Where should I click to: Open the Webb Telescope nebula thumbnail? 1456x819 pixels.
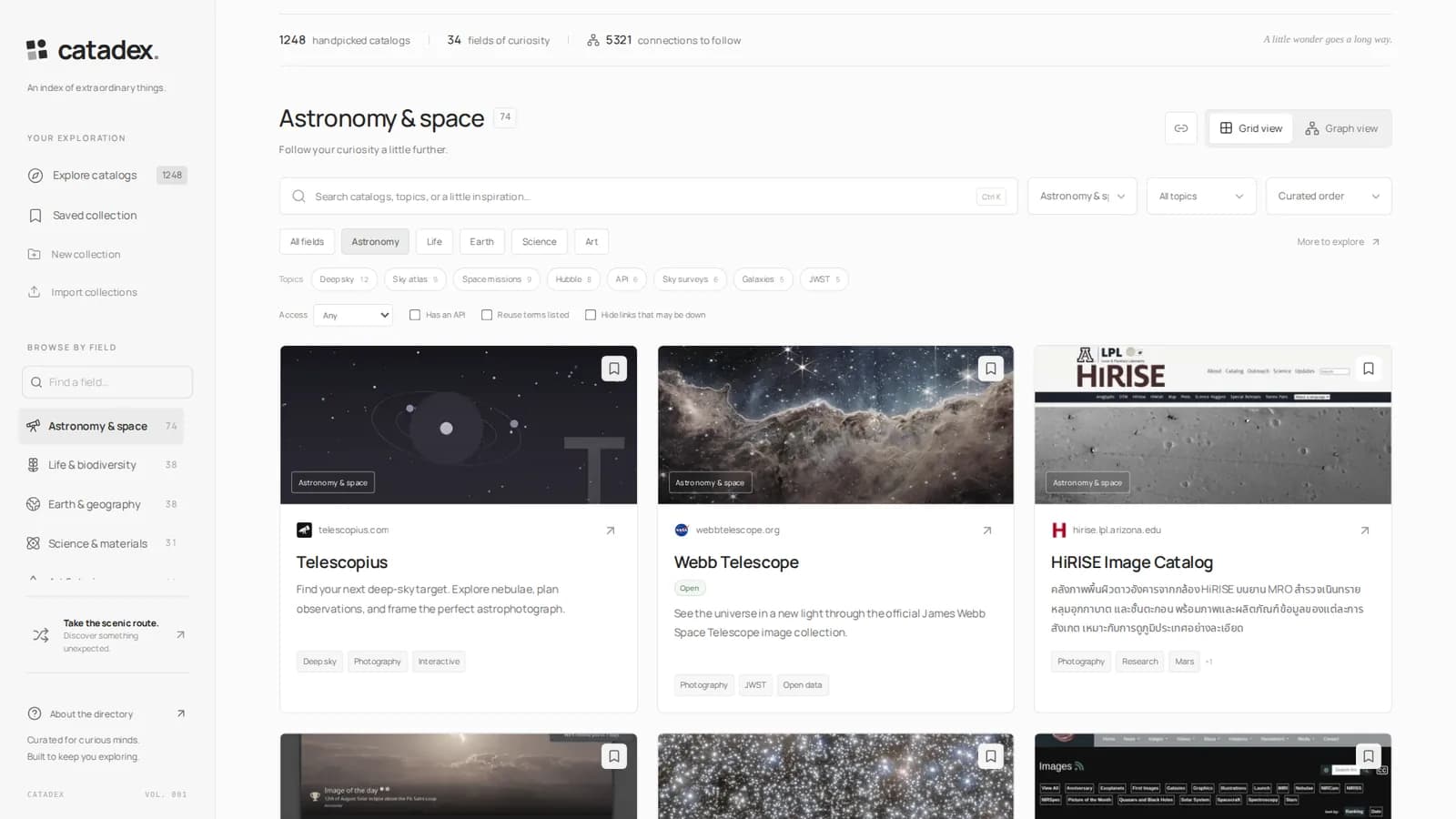(835, 425)
